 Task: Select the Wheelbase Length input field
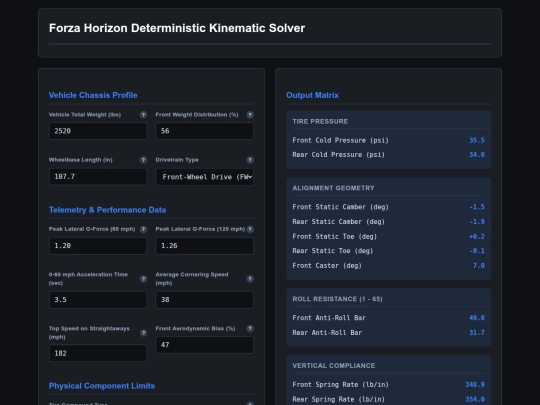[98, 177]
